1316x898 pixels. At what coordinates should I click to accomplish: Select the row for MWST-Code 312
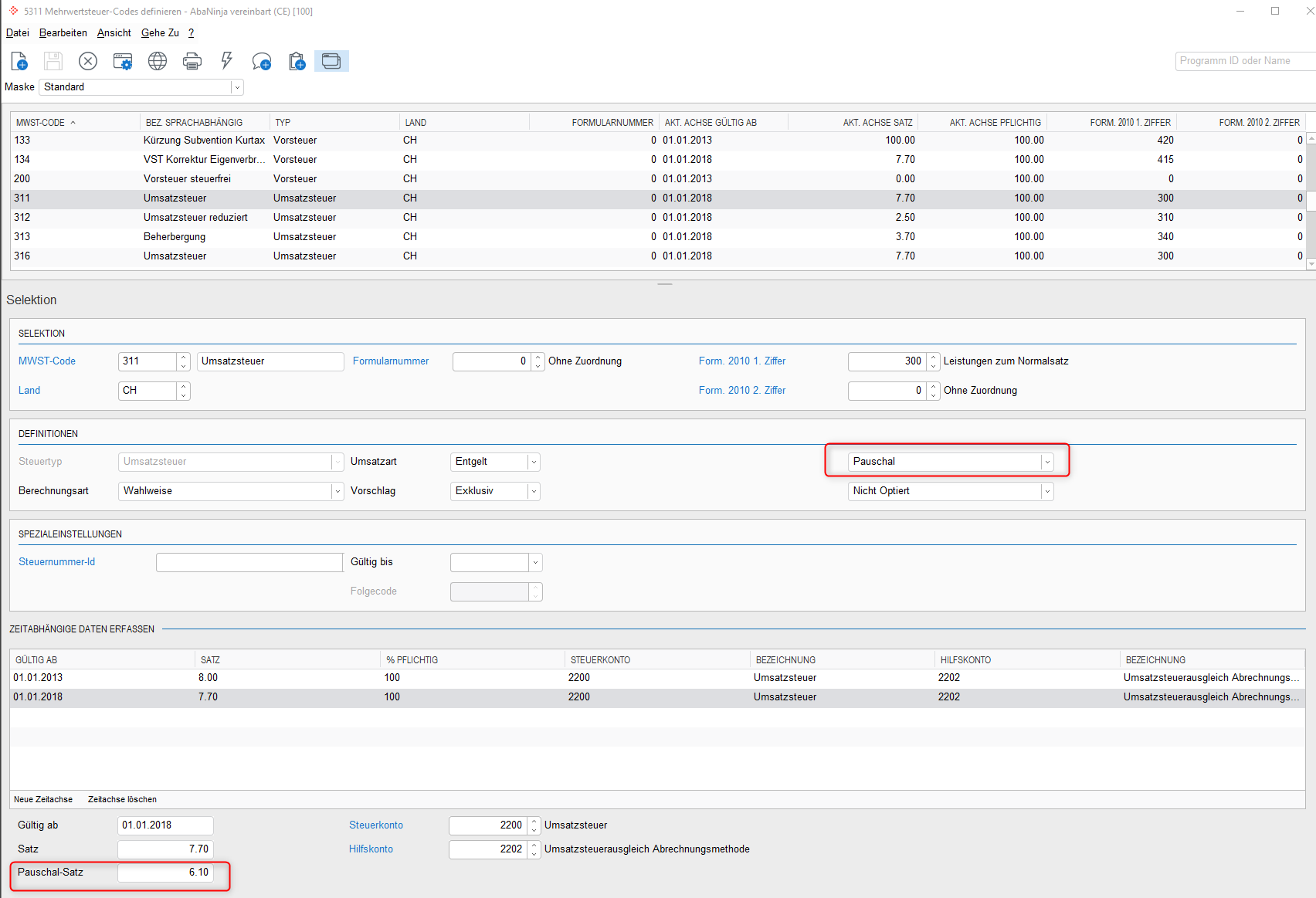point(656,218)
